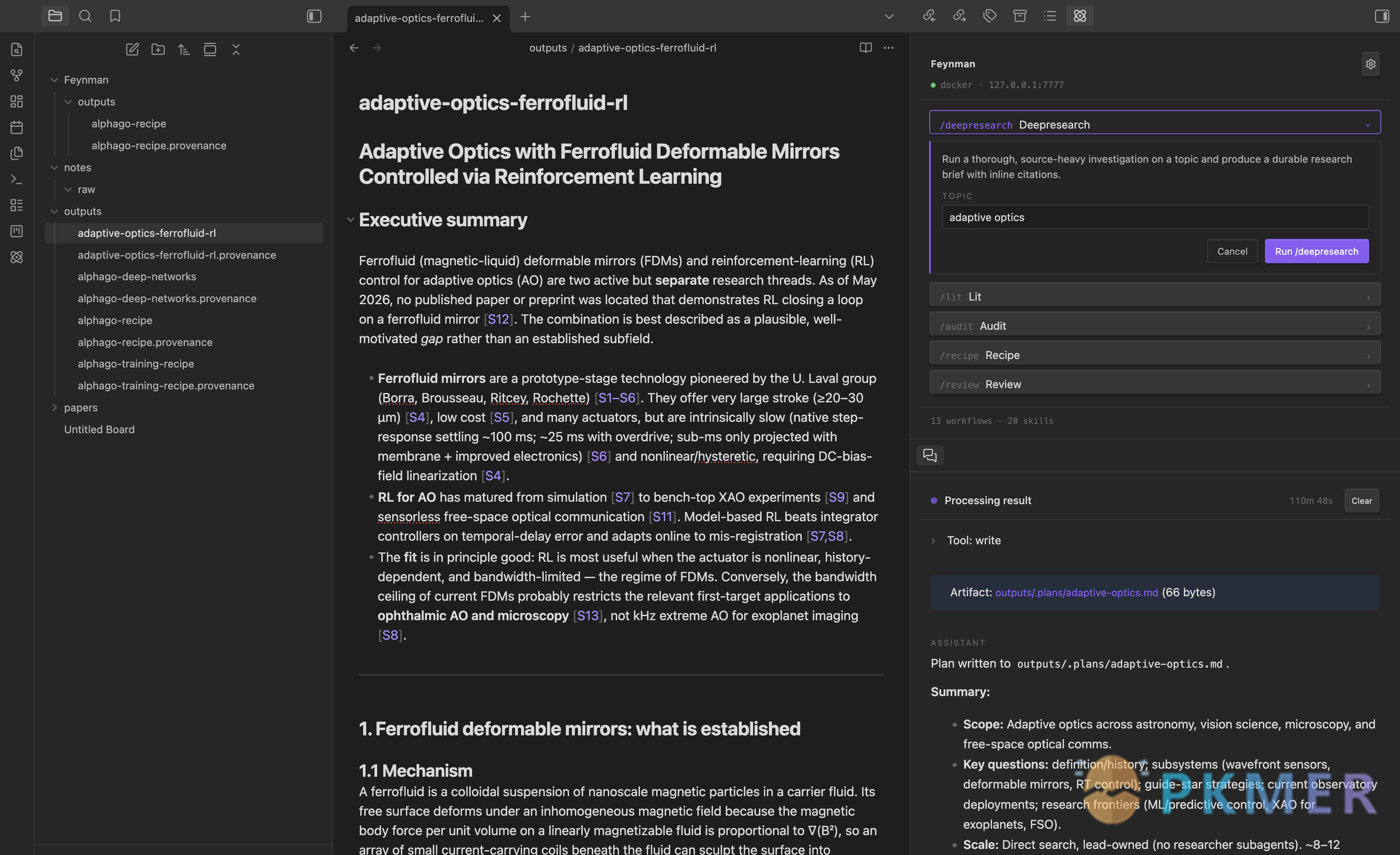Screen dimensions: 1400x855
Task: Expand the Tool: write entry
Action: (934, 541)
